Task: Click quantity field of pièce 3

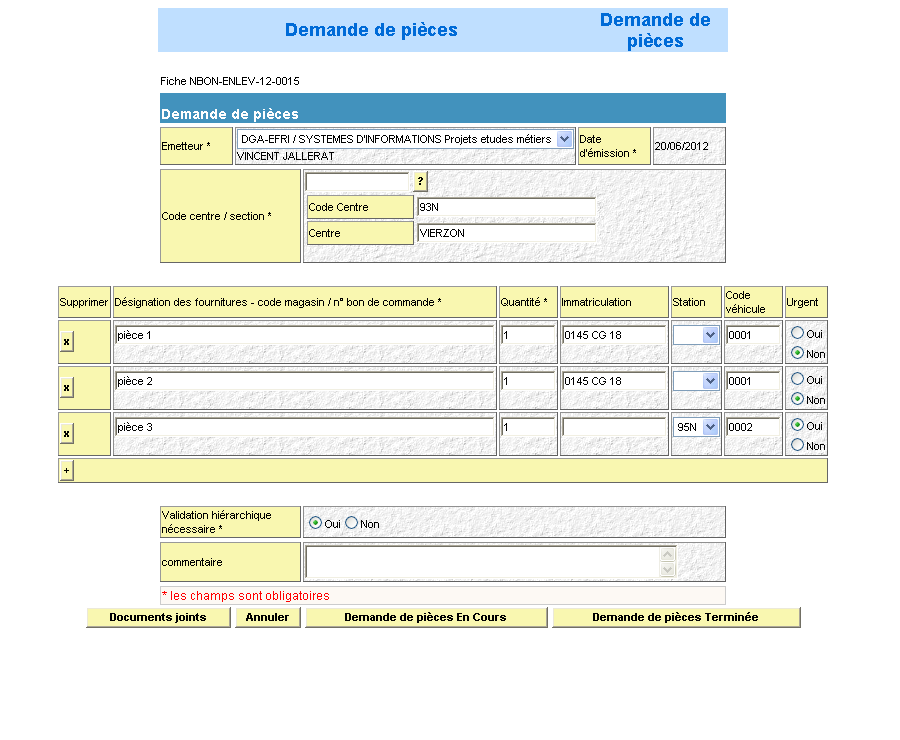Action: [528, 427]
